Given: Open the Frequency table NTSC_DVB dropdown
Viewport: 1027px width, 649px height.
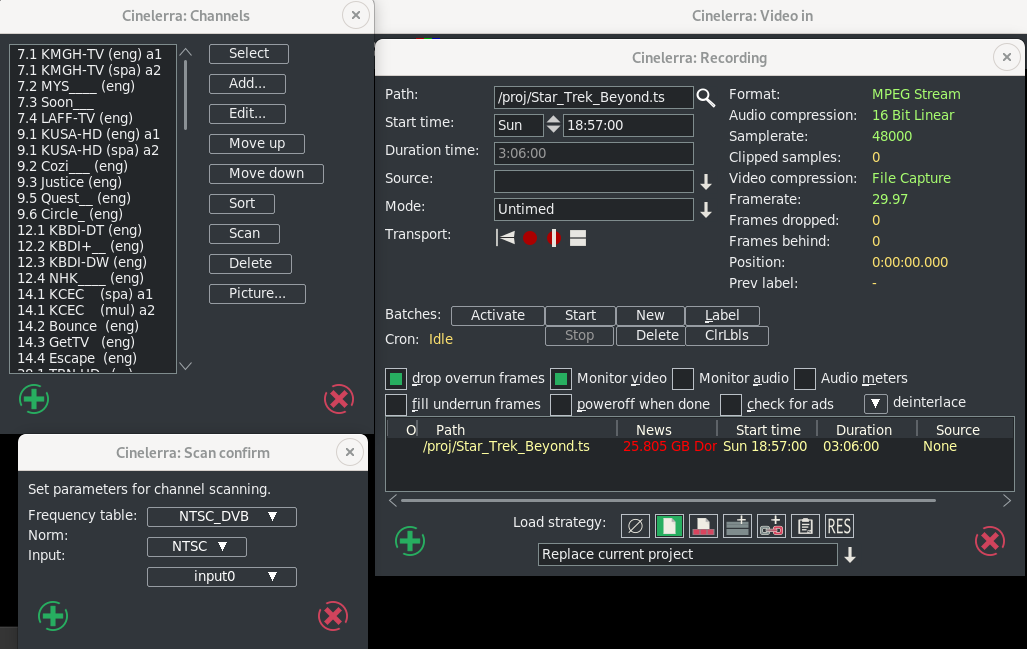Looking at the screenshot, I should click(221, 517).
